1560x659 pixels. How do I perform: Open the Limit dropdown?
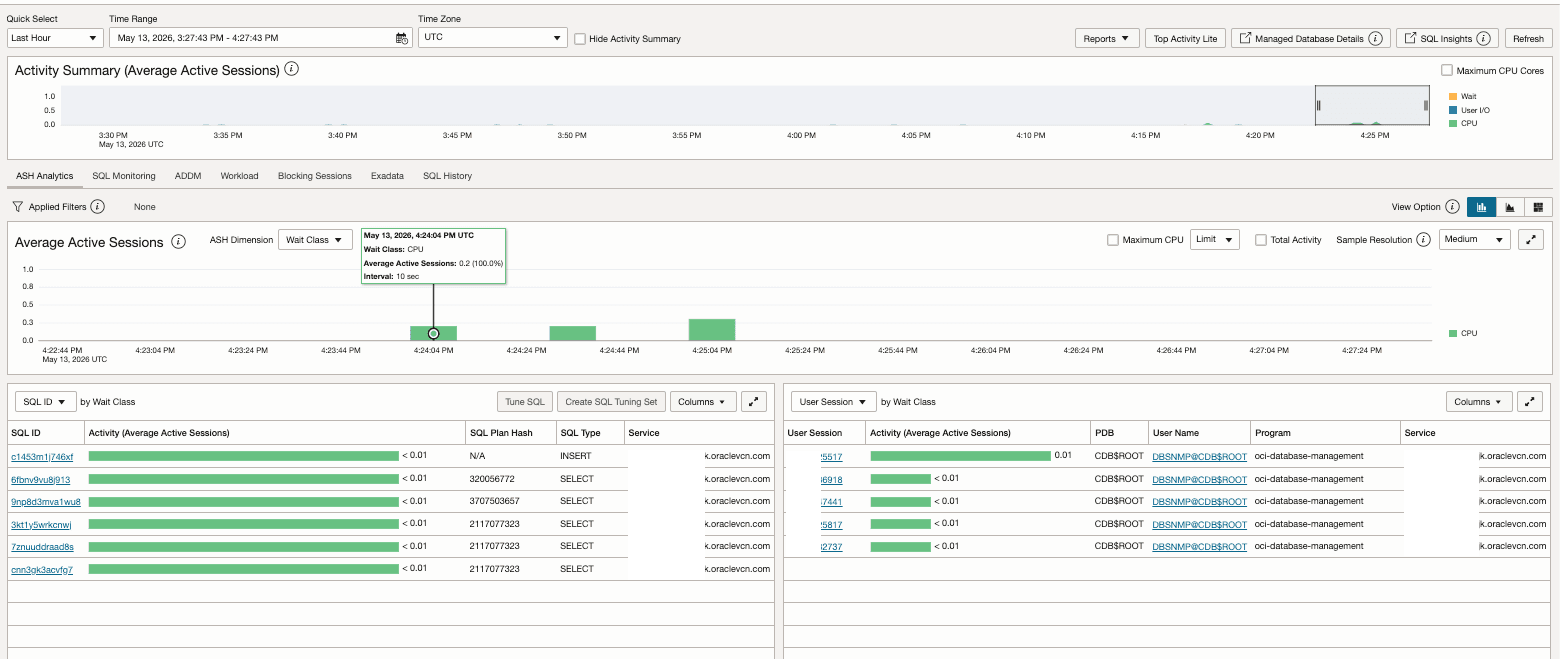[x=1214, y=240]
